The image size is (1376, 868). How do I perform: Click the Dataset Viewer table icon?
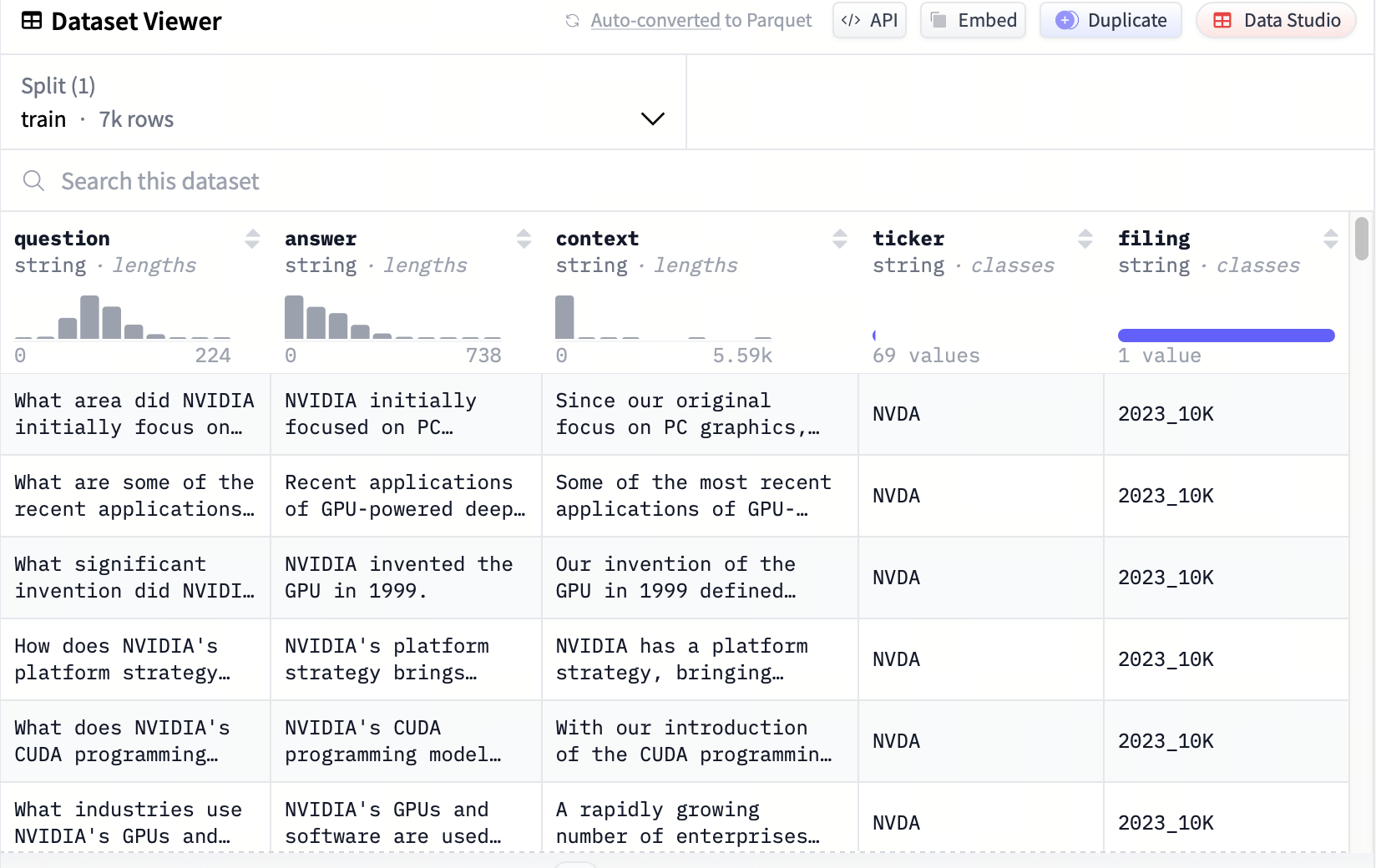click(x=32, y=21)
